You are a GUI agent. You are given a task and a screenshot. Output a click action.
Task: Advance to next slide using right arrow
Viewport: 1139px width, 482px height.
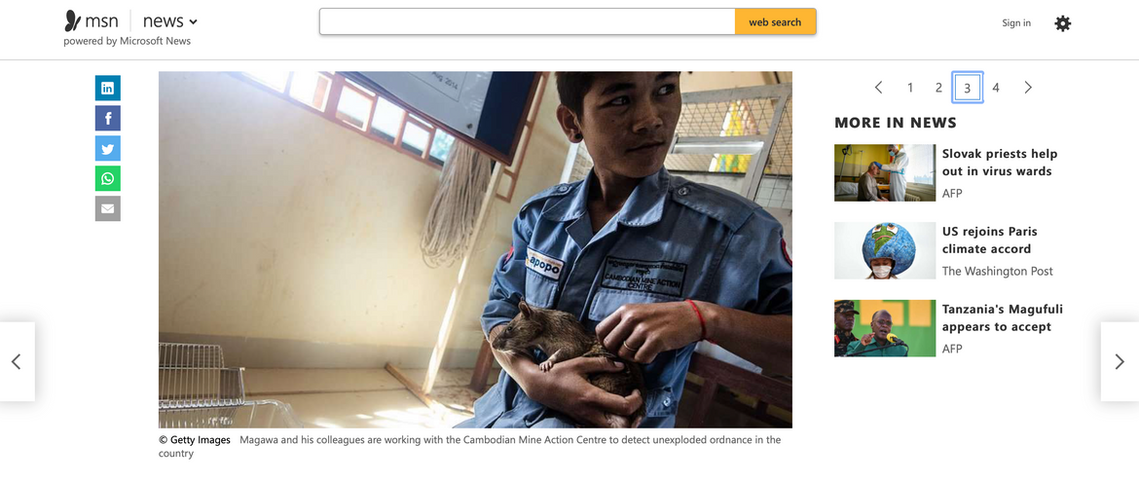click(1119, 362)
